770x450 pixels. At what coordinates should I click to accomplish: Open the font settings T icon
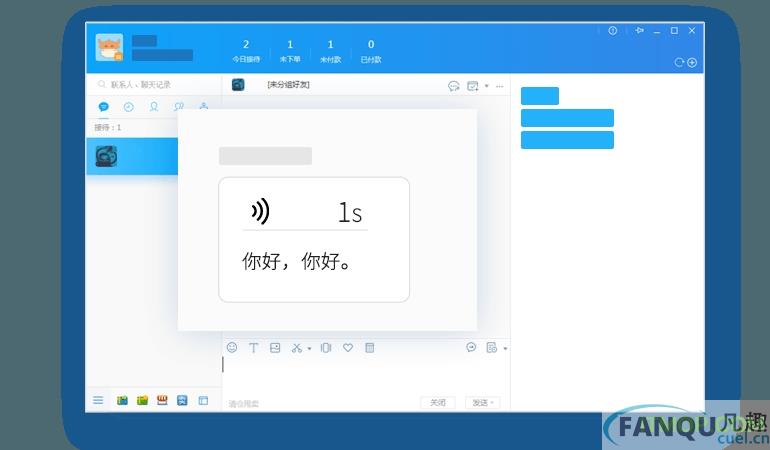253,348
